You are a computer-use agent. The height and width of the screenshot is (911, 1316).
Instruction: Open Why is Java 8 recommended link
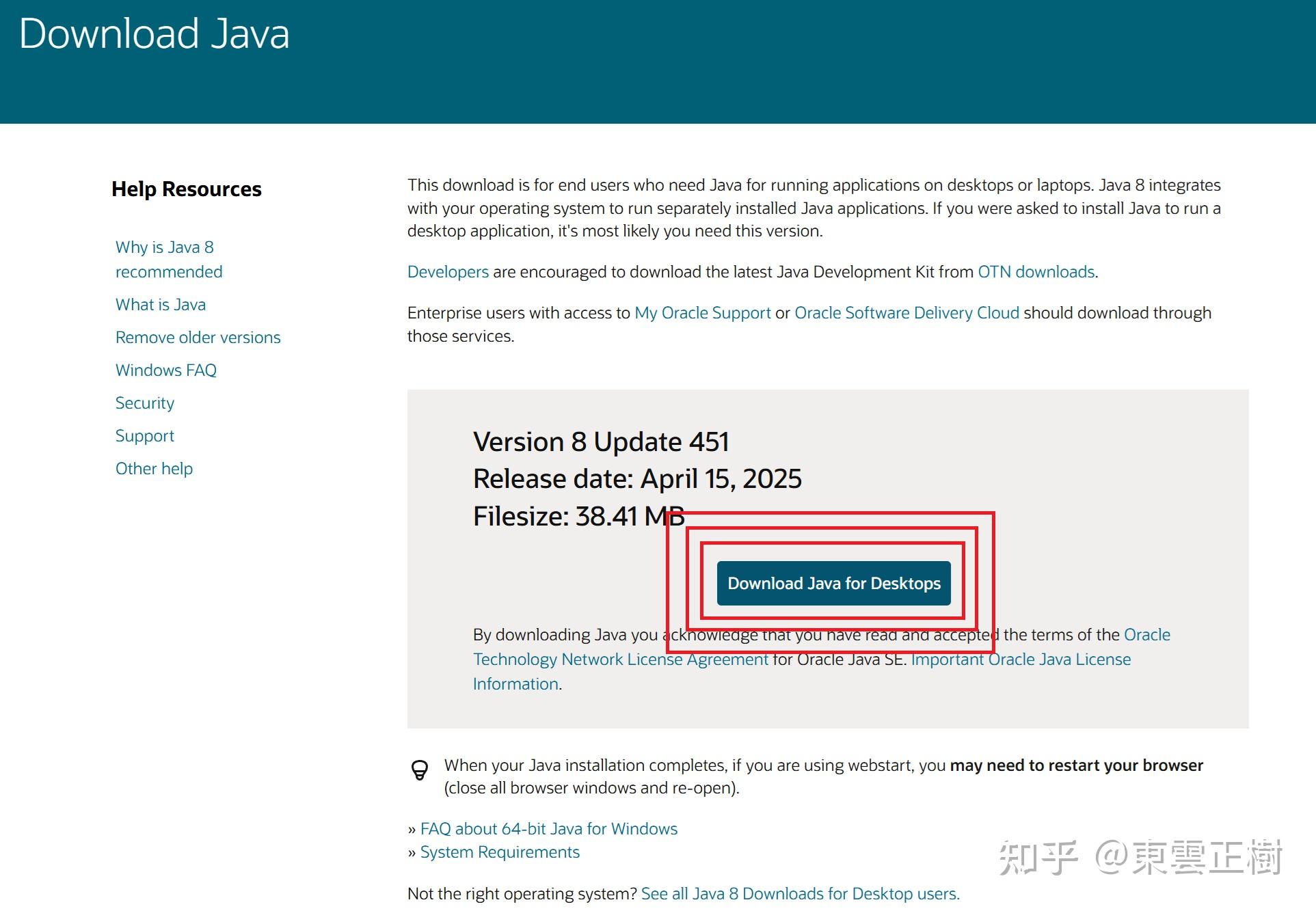click(x=169, y=259)
